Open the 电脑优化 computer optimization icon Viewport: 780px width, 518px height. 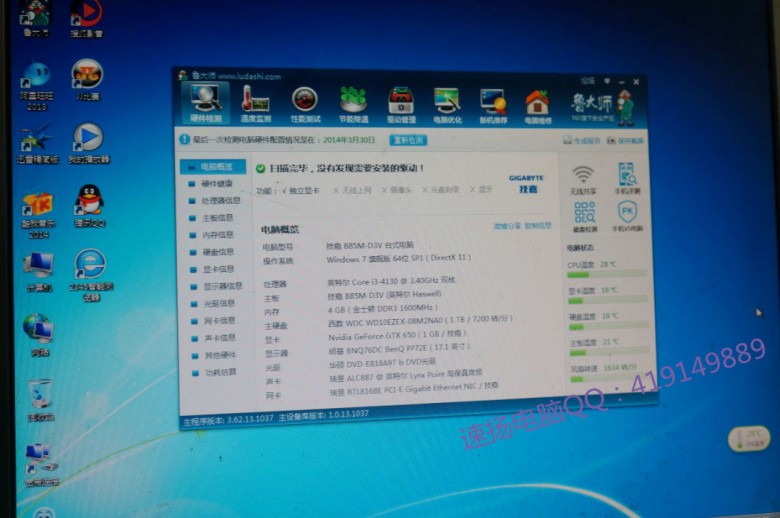[447, 105]
